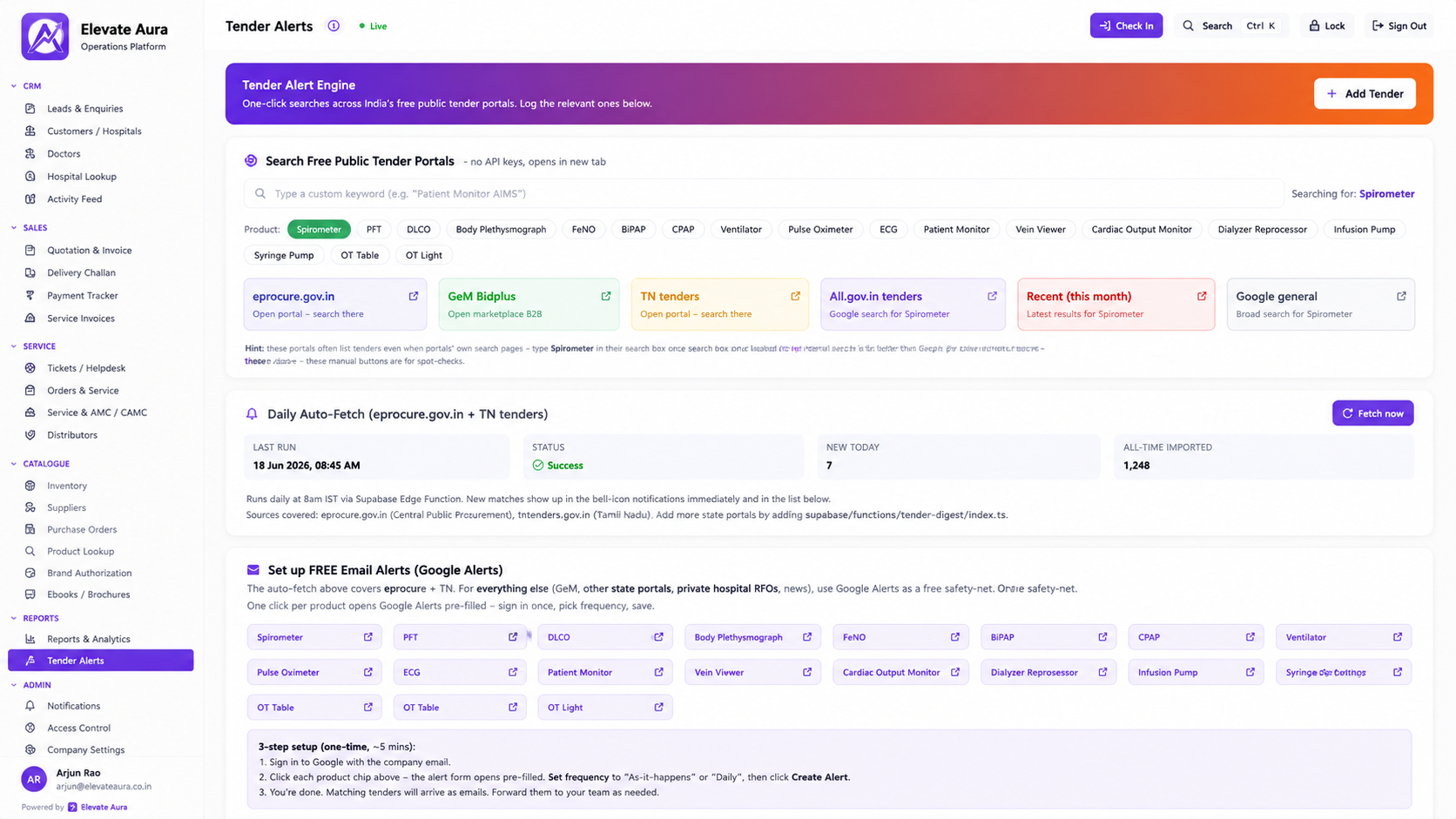Click the Lock button

[1327, 26]
